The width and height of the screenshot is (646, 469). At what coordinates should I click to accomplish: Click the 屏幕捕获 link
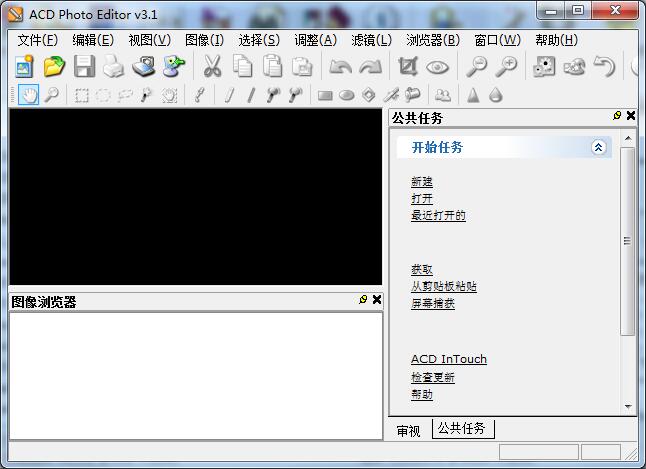tap(433, 303)
